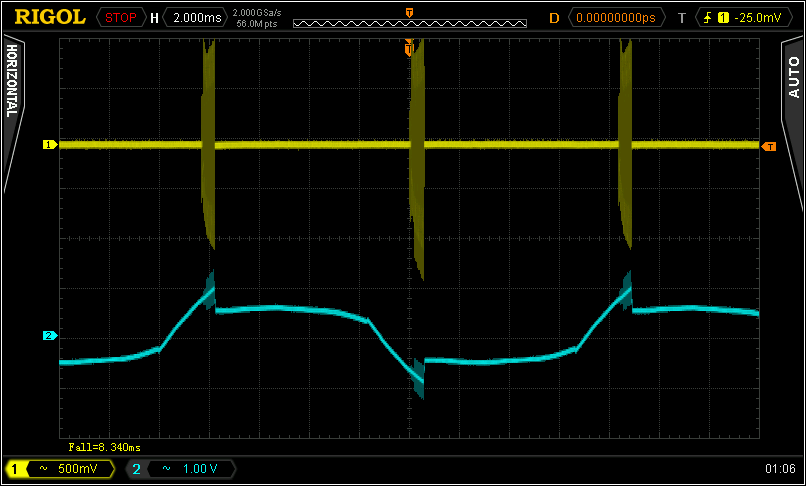The width and height of the screenshot is (806, 486).
Task: Open the channel 1 500mV scale setting
Action: [70, 468]
